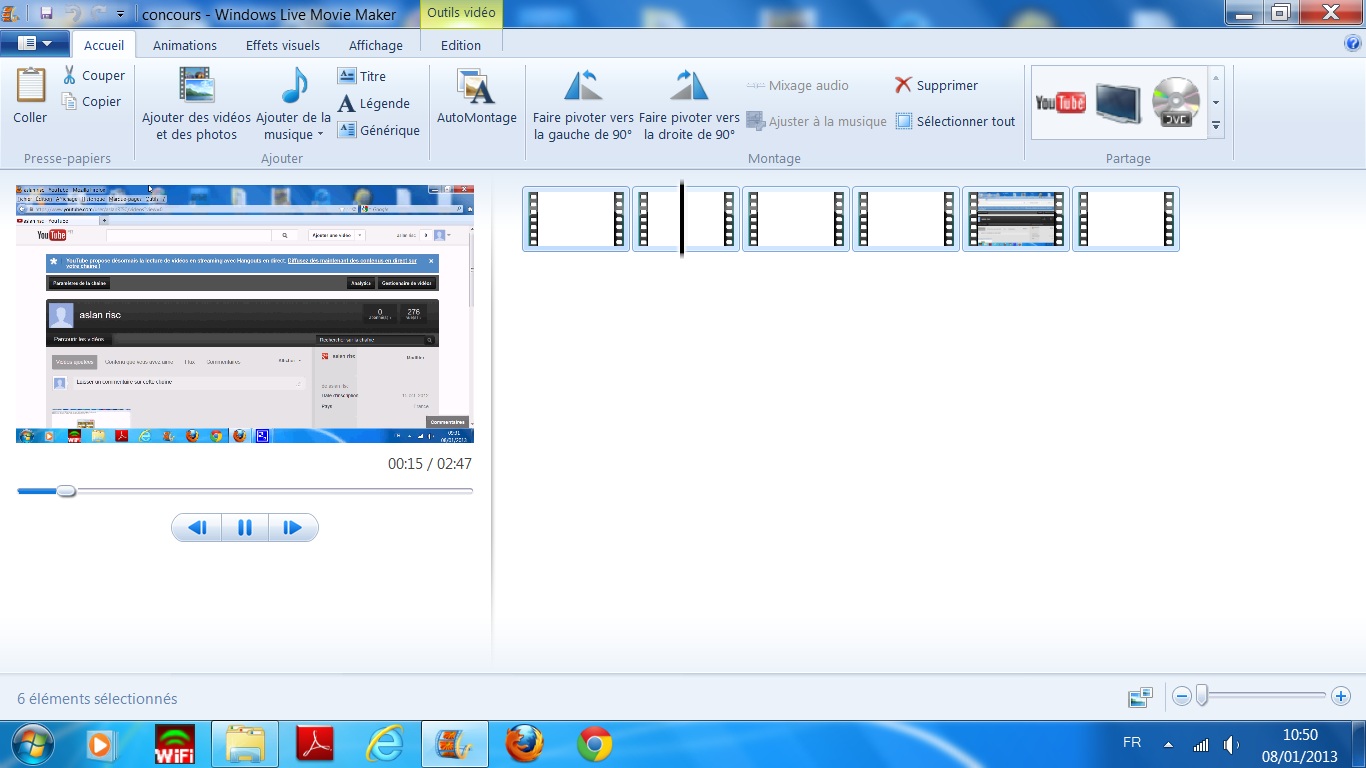
Task: Click Ajouter des vidéos et des photos
Action: point(197,104)
